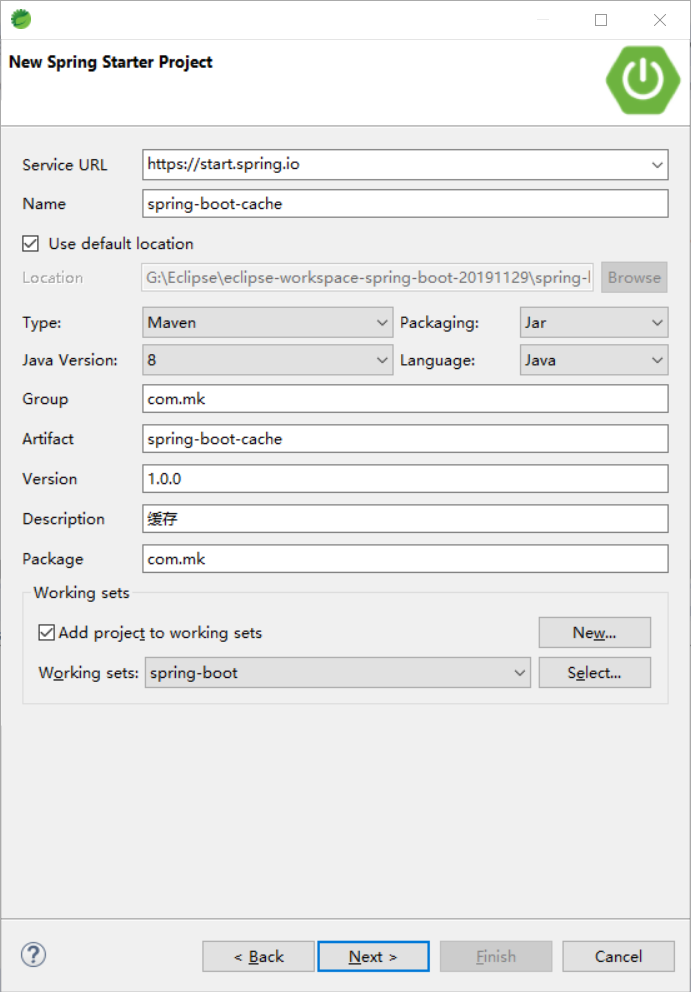Click into the Package input field

[405, 559]
